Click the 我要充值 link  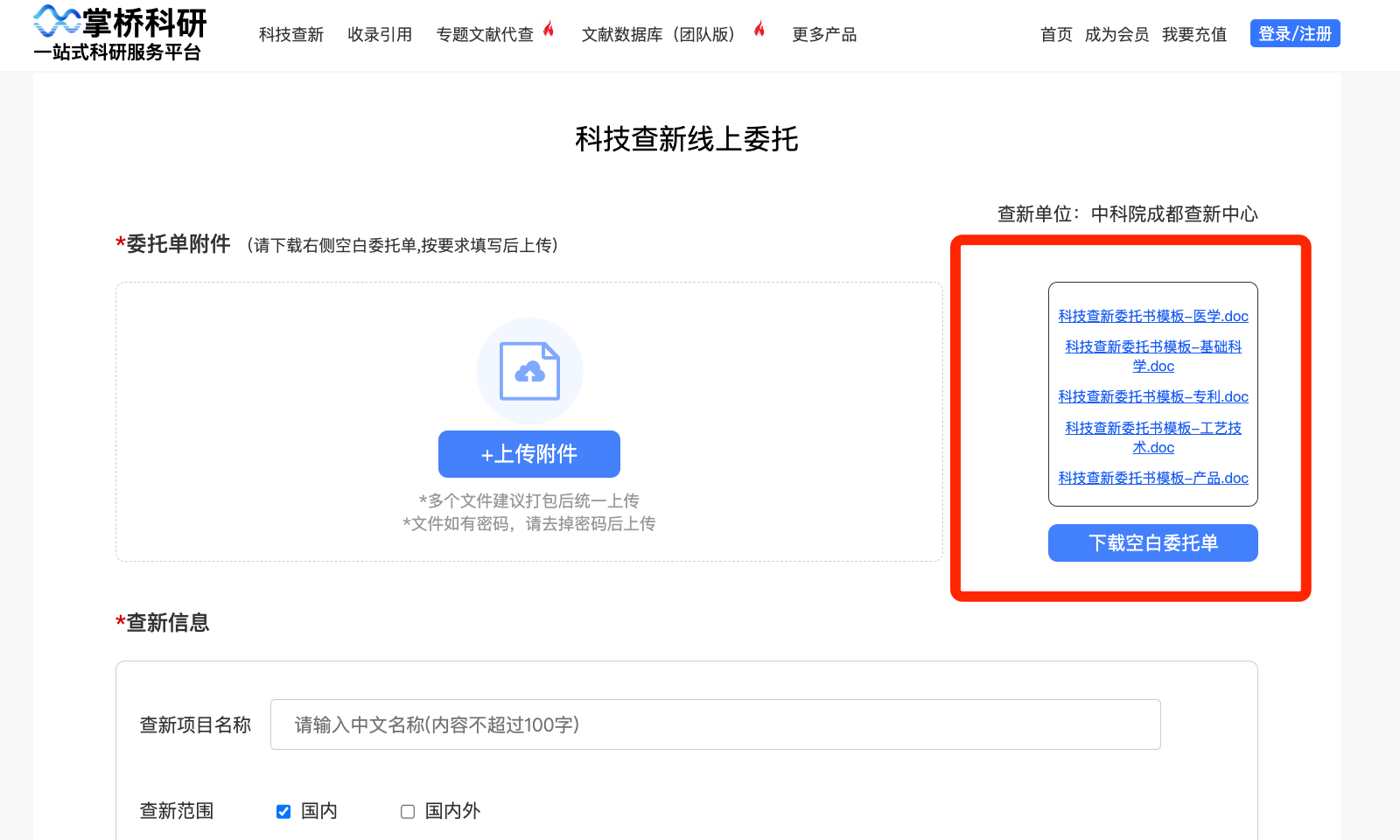[1194, 34]
